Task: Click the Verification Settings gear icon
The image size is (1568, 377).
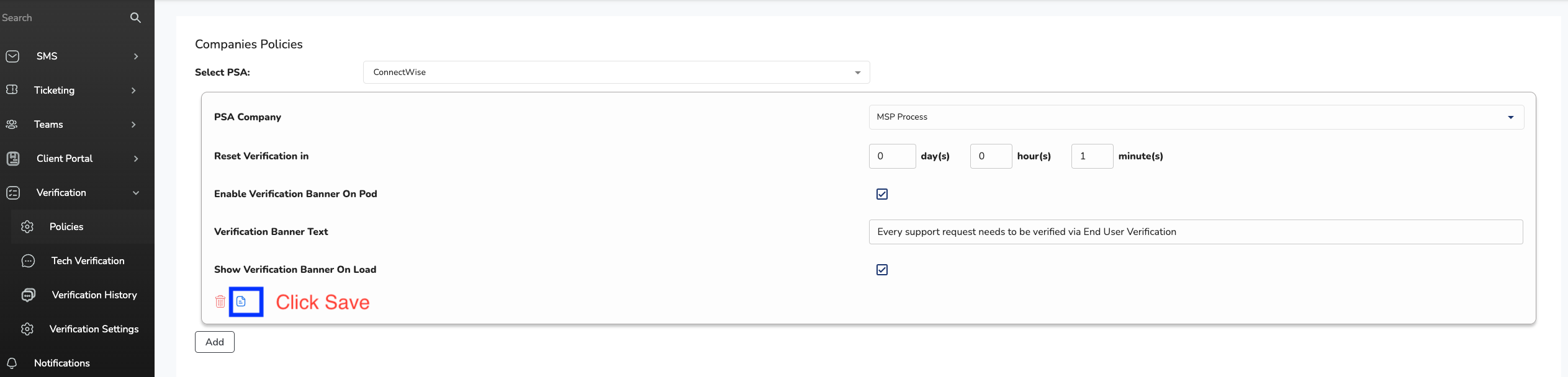Action: point(27,329)
